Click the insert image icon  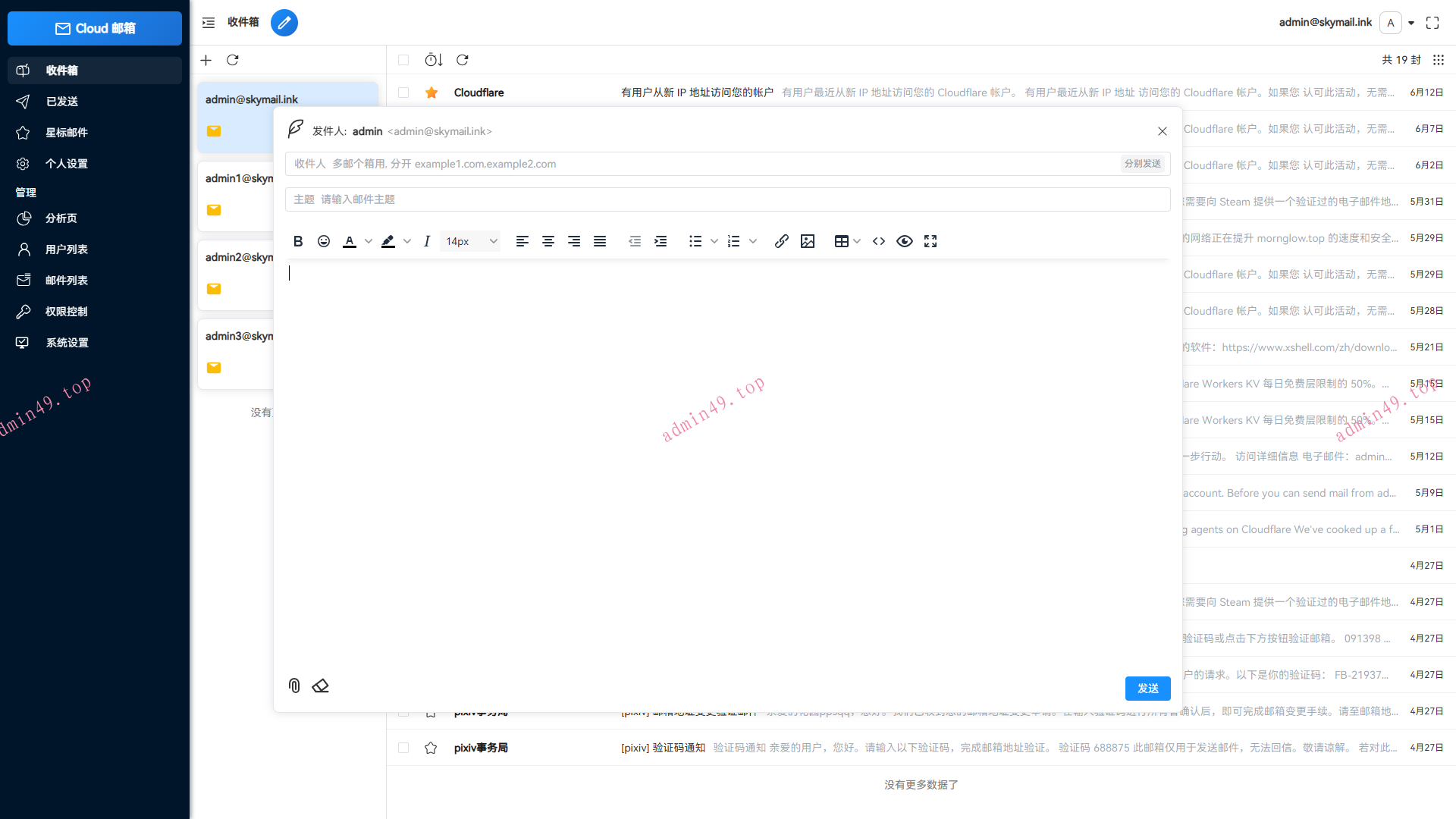click(808, 241)
